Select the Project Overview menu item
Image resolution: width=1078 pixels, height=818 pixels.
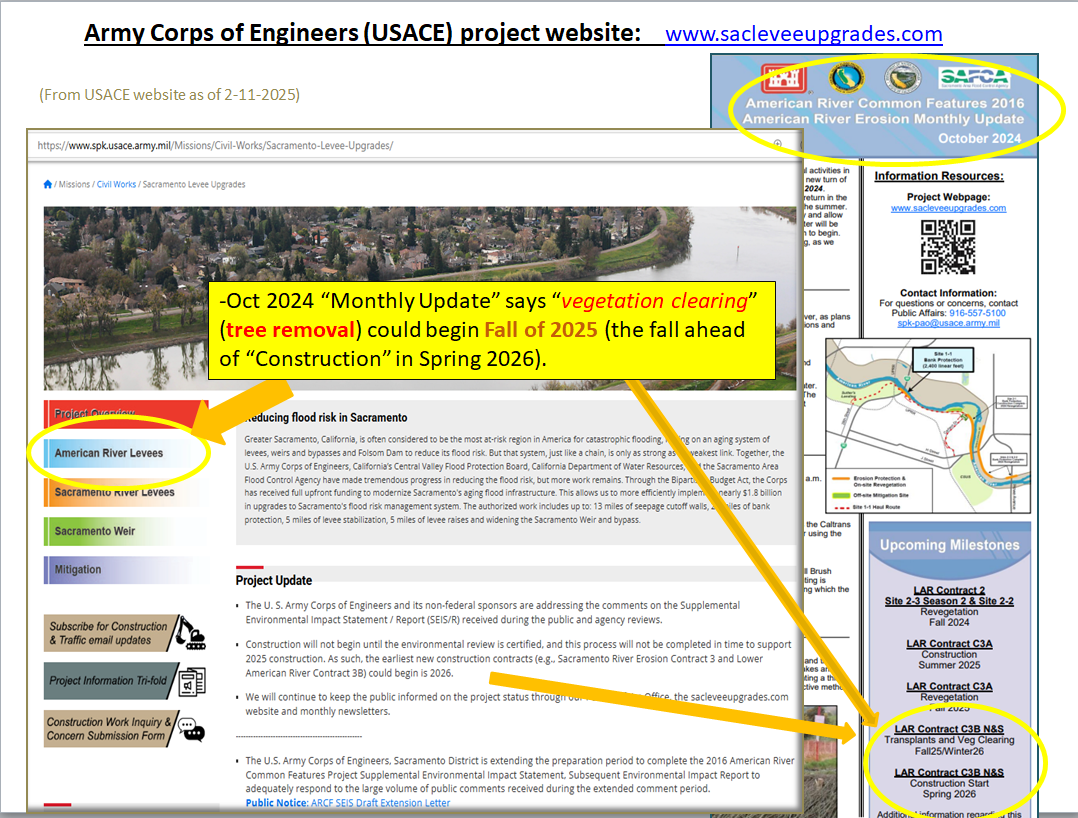pyautogui.click(x=126, y=413)
